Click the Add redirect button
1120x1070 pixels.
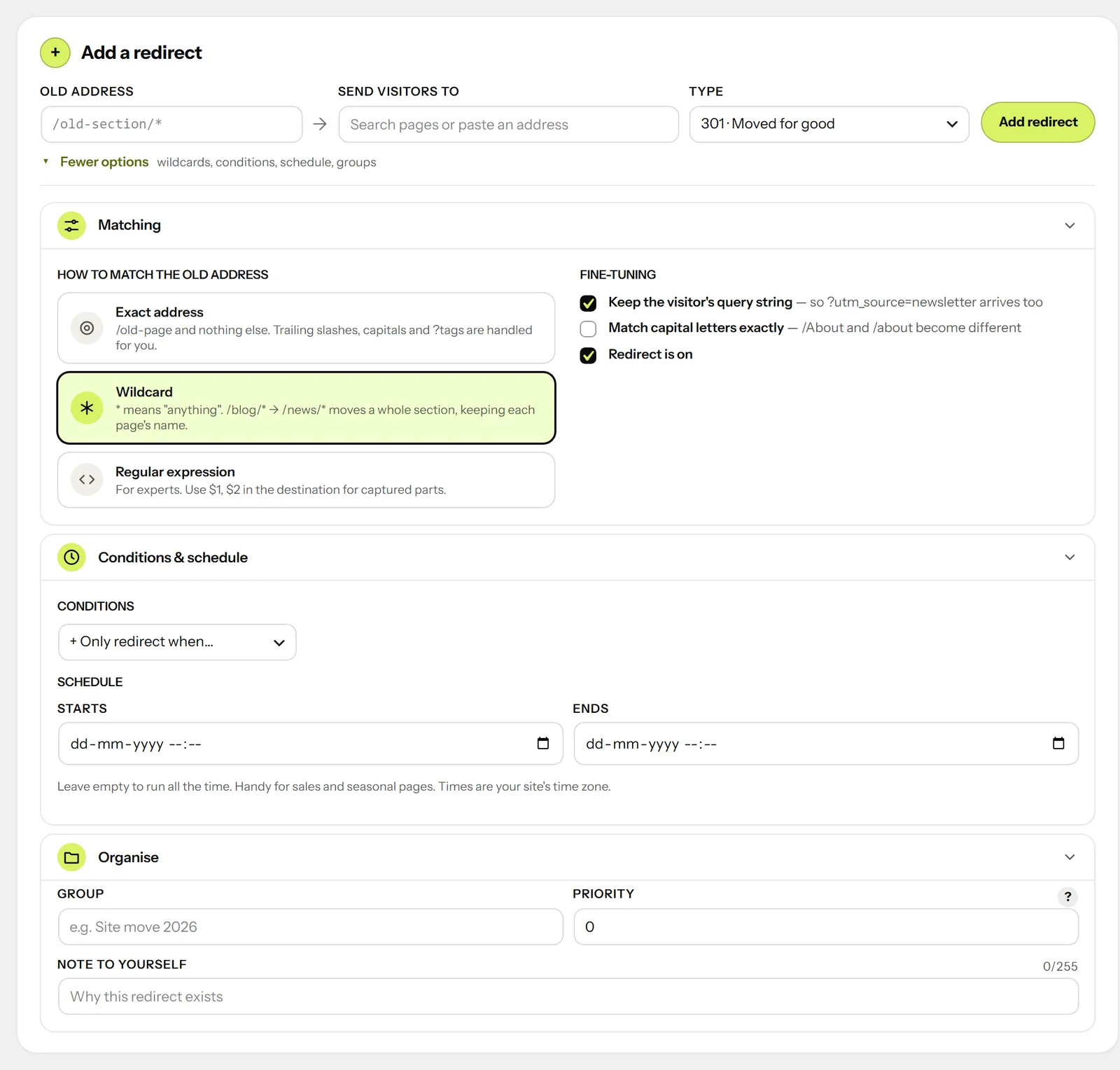click(x=1037, y=123)
